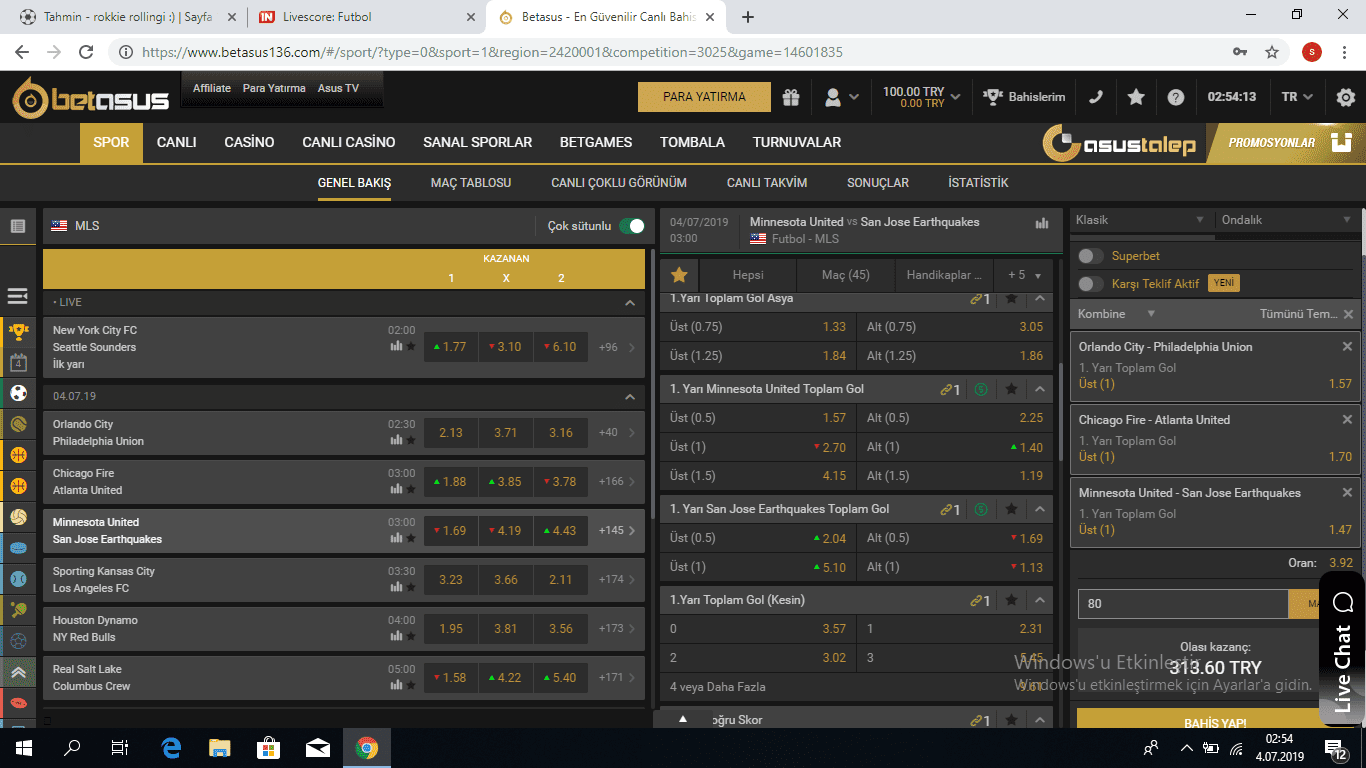Open the CASINO section

click(249, 142)
